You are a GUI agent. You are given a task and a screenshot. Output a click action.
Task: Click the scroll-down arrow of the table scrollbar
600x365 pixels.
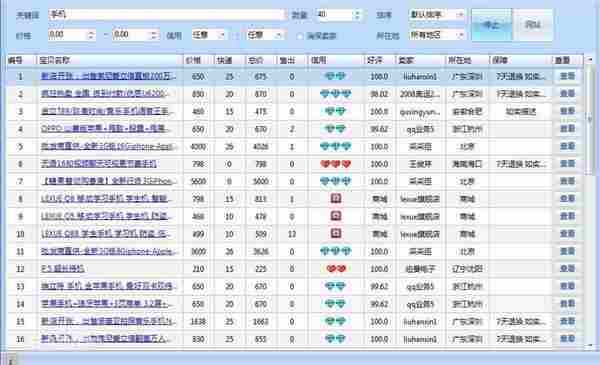tap(590, 345)
